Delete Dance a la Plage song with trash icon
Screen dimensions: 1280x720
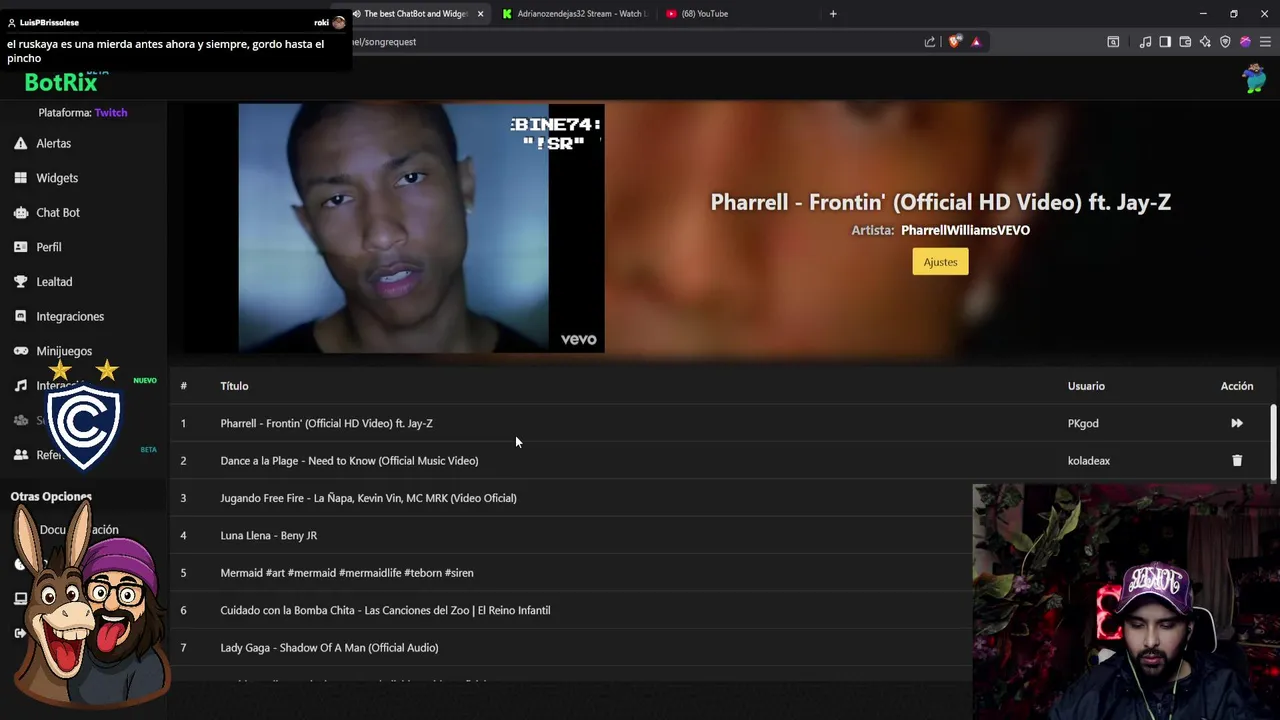tap(1237, 461)
